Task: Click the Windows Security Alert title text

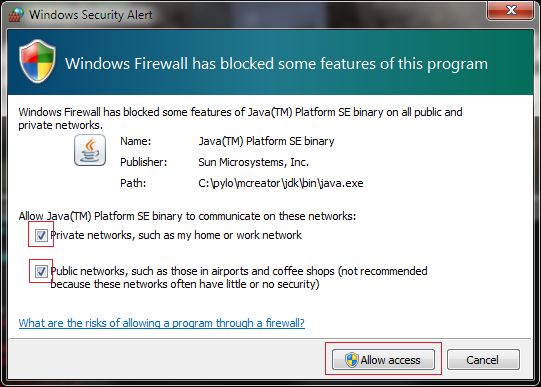Action: tap(91, 15)
